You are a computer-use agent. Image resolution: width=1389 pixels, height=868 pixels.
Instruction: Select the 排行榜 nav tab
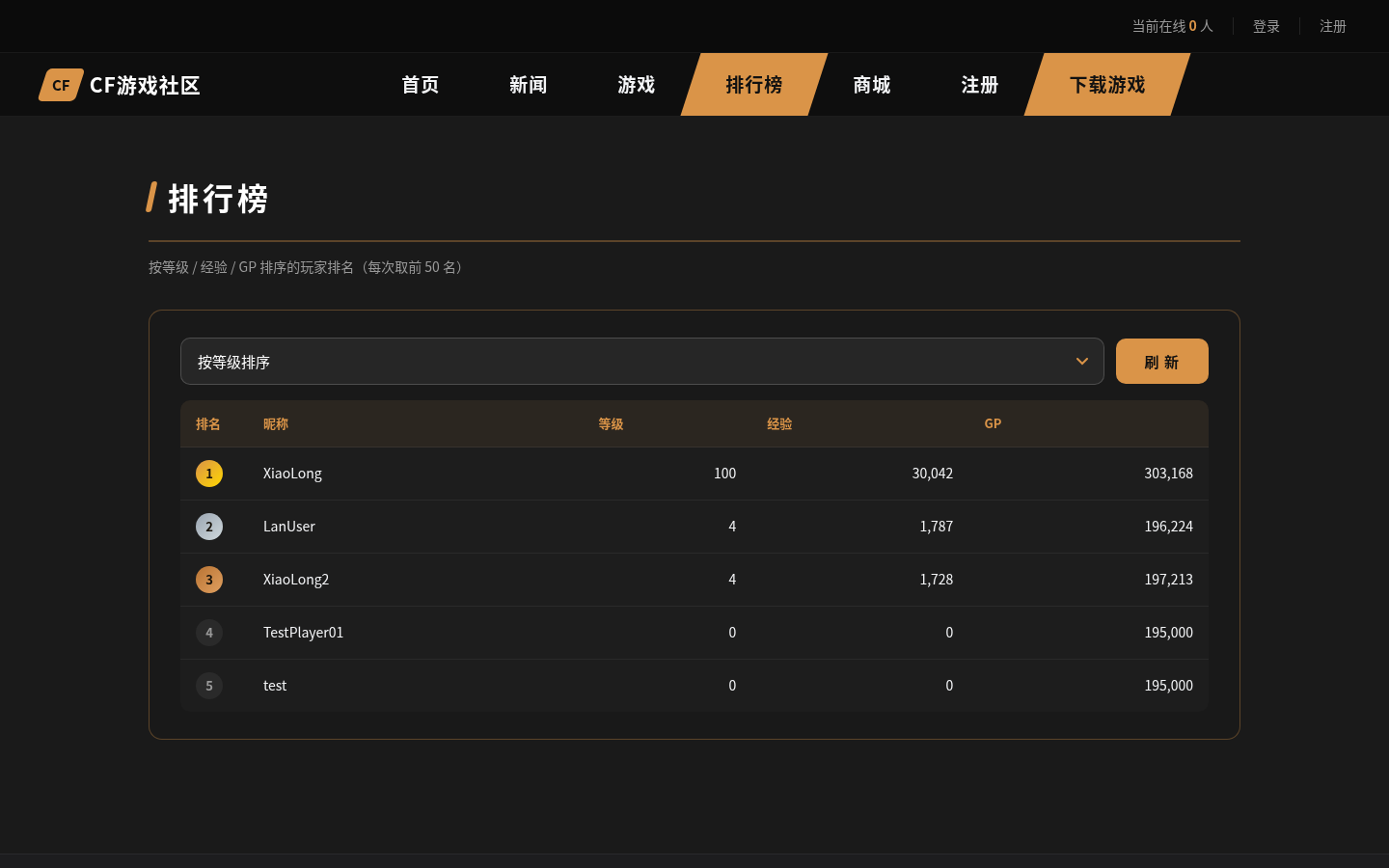point(754,85)
